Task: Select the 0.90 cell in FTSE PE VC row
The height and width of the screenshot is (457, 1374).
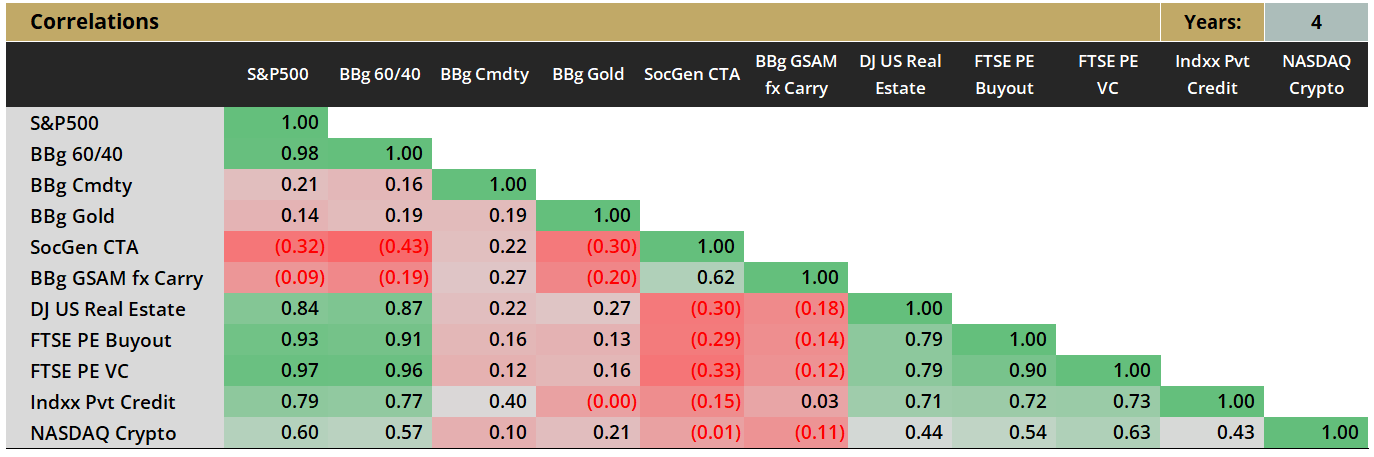Action: 1004,371
